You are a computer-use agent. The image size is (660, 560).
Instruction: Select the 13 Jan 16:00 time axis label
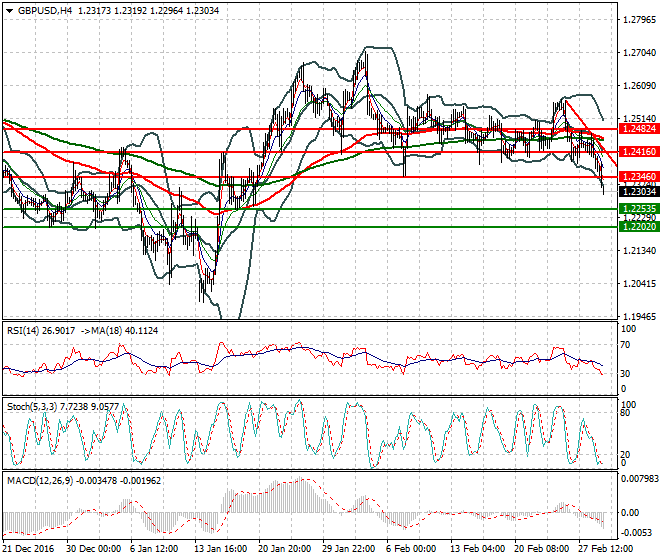(x=220, y=549)
